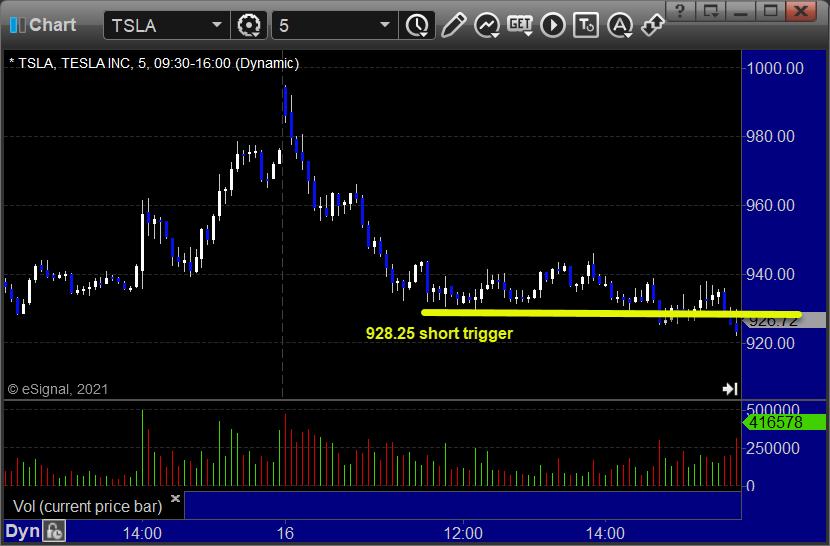Jump to latest bar arrow icon

(x=730, y=389)
